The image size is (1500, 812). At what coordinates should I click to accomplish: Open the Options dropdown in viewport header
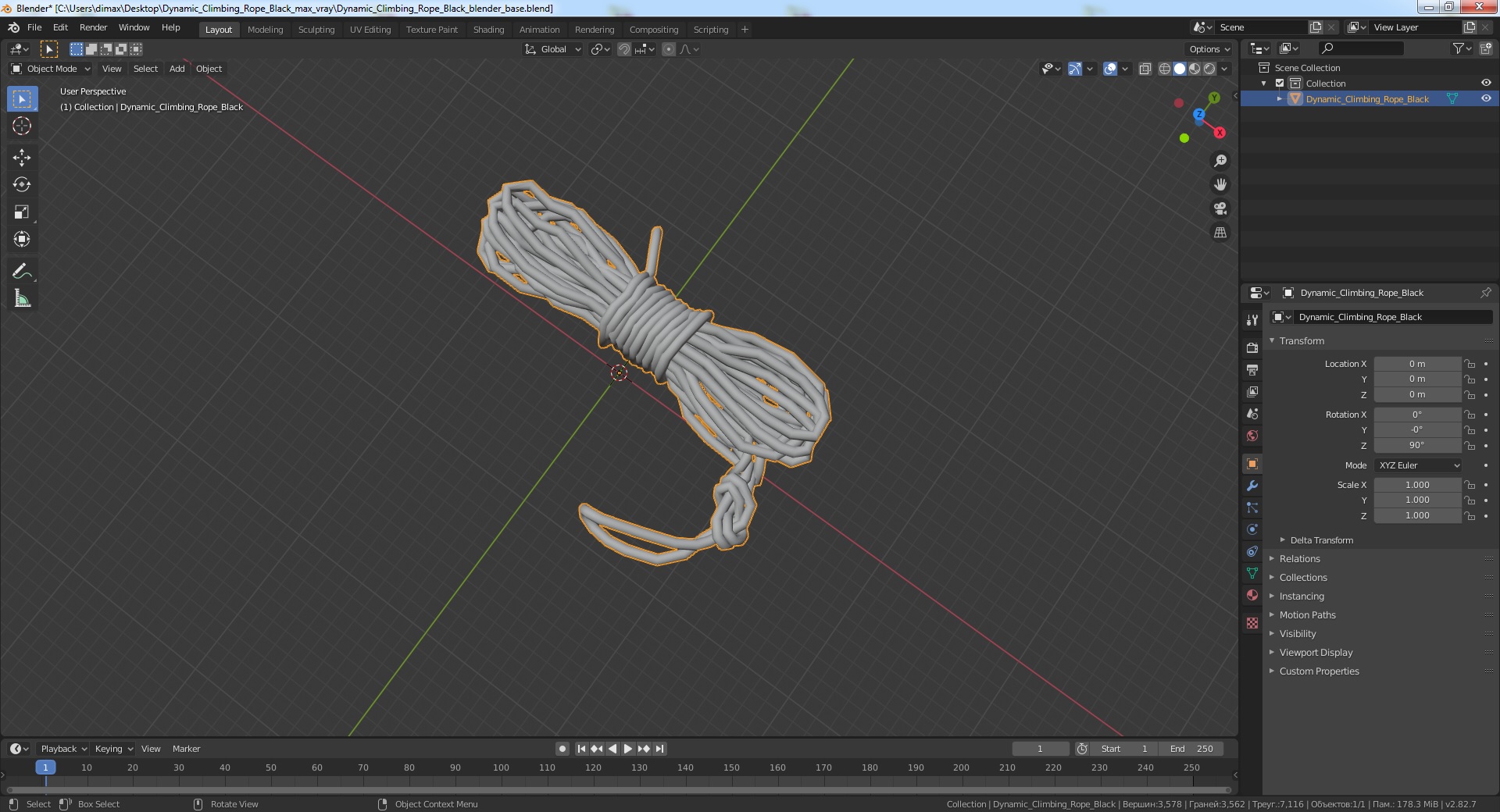tap(1209, 49)
